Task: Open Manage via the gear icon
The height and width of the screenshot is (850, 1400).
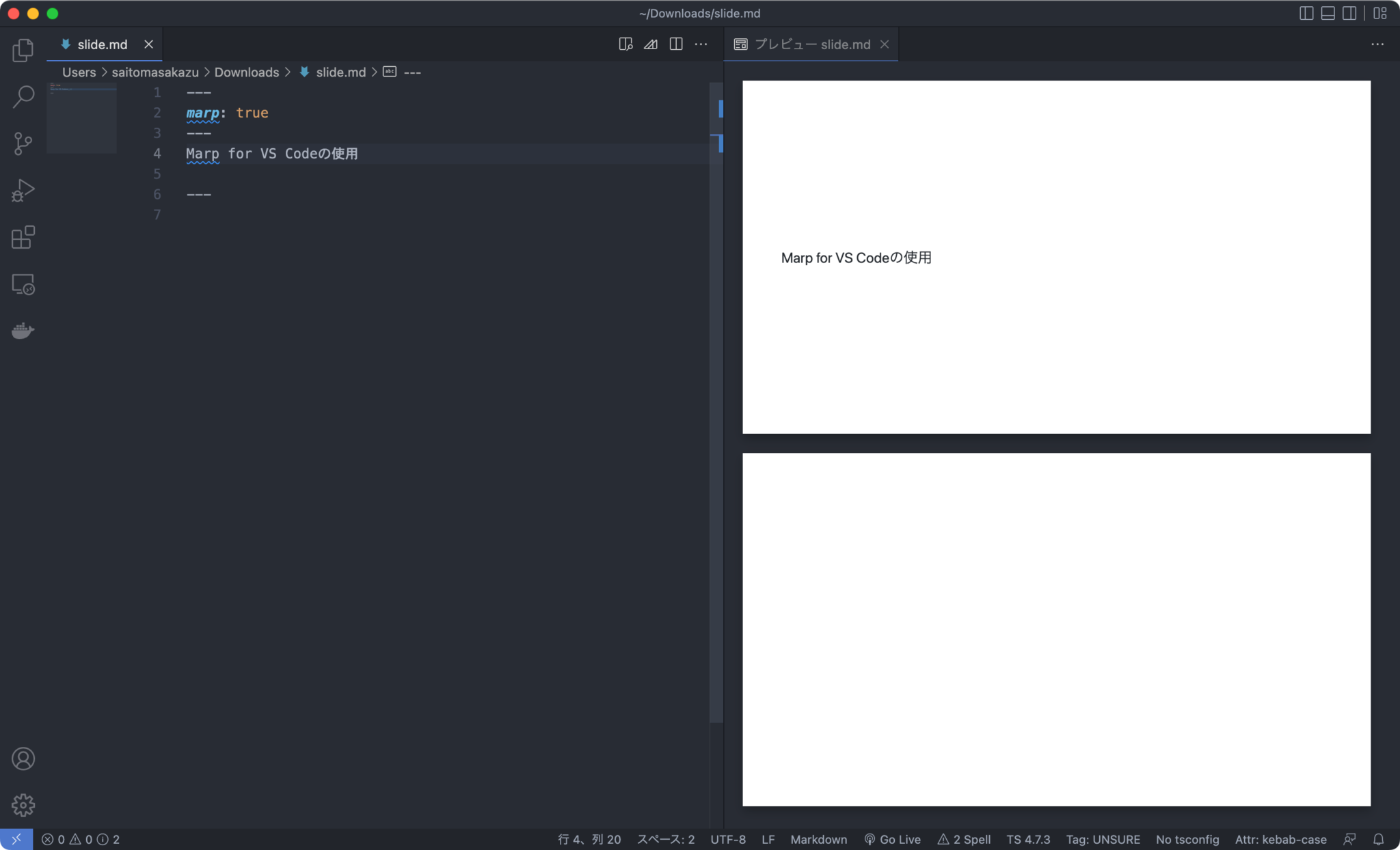Action: tap(23, 805)
